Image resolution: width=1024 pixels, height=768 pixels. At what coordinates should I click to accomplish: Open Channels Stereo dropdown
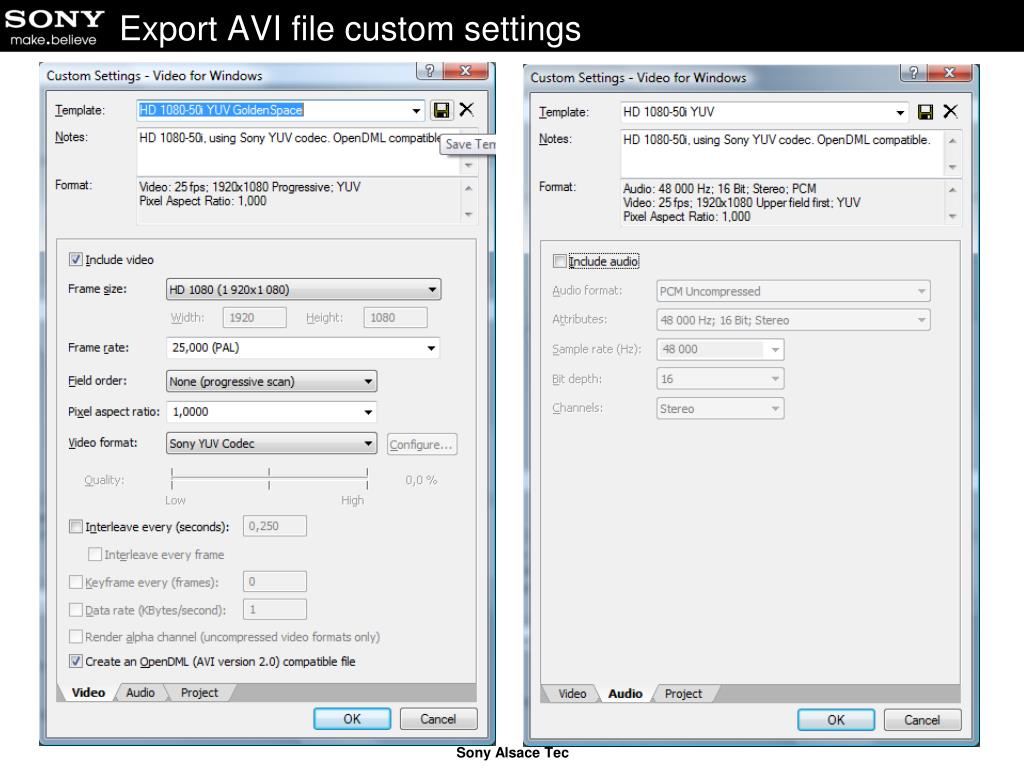(x=720, y=409)
